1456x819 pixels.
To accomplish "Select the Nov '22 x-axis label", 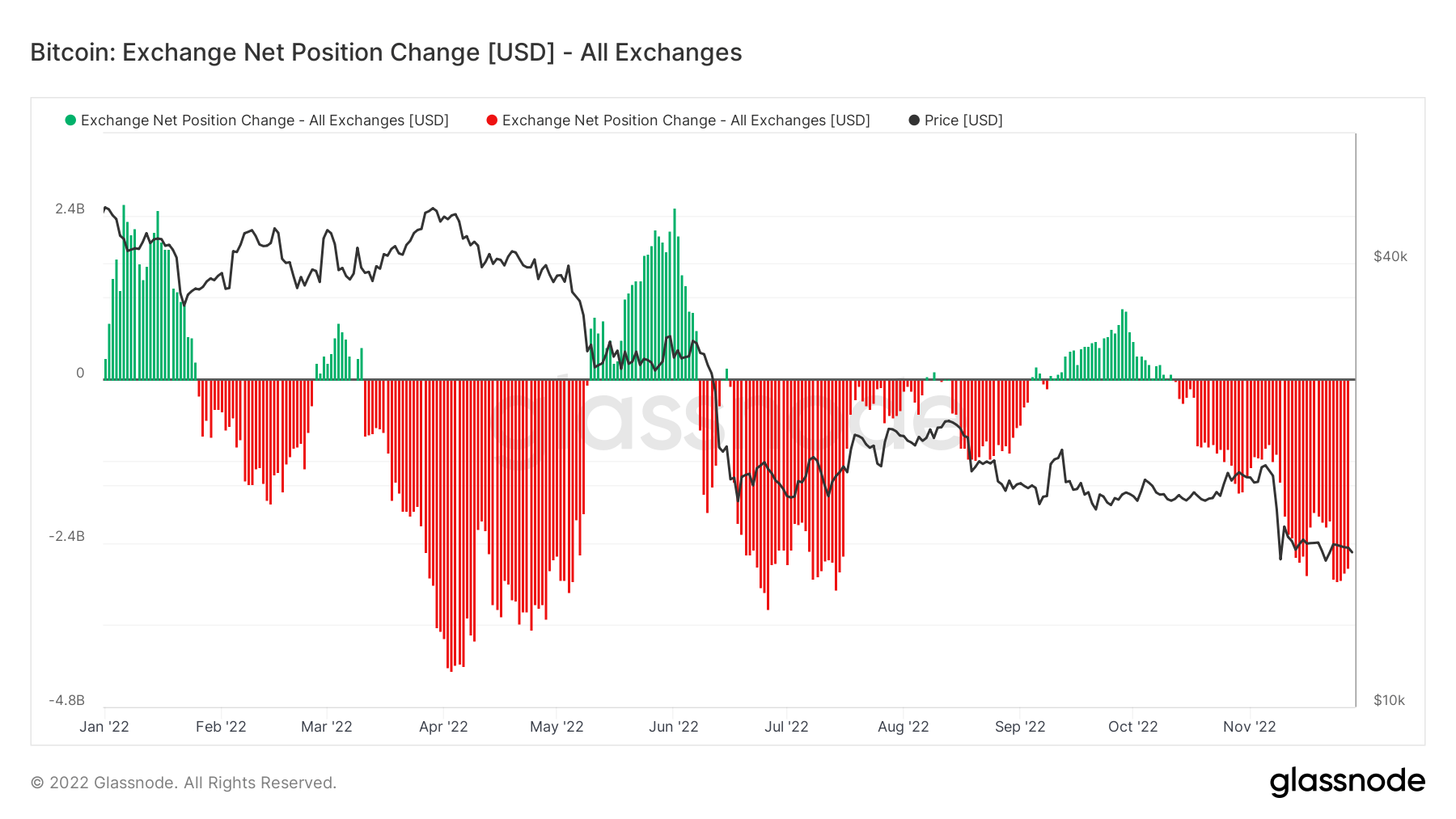I will coord(1249,726).
